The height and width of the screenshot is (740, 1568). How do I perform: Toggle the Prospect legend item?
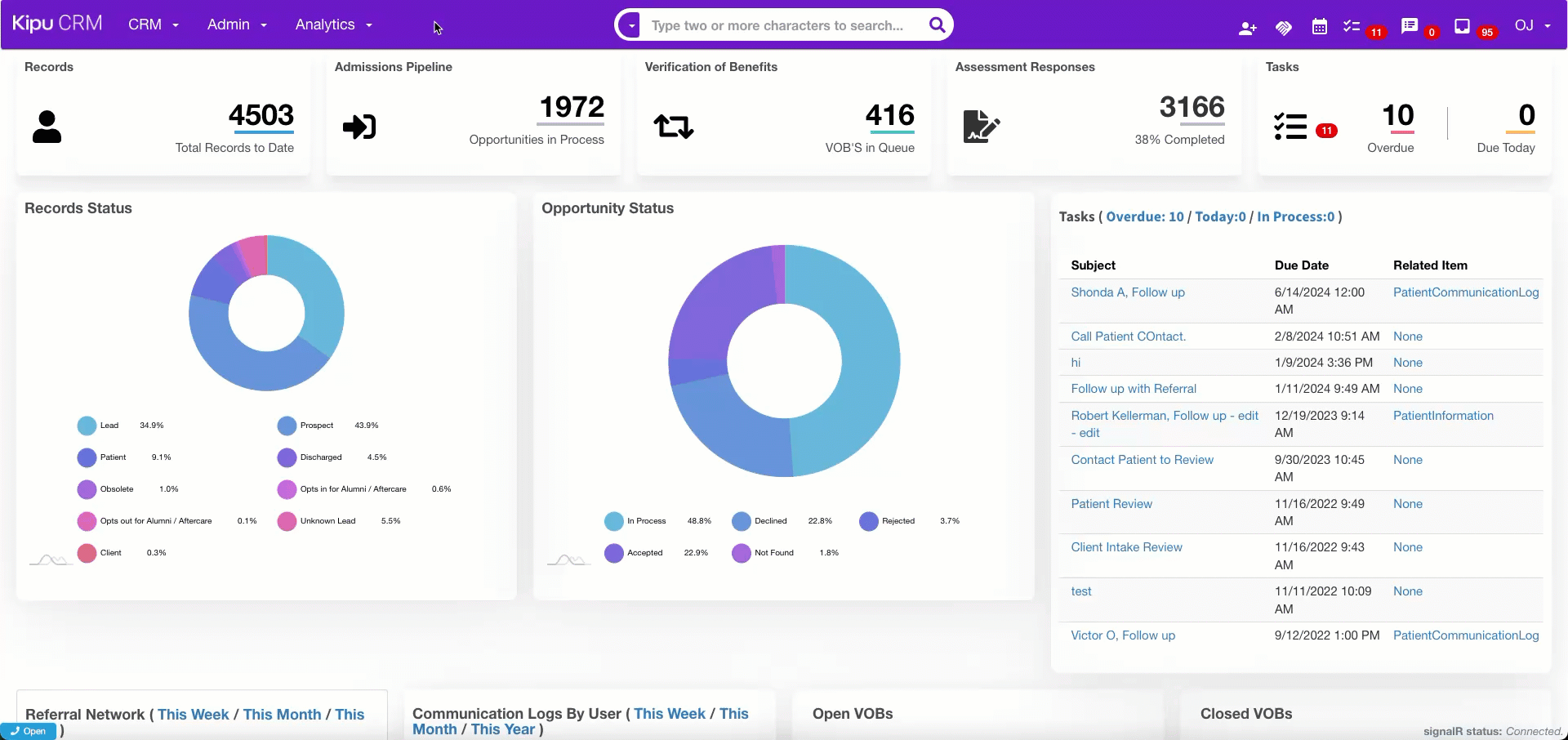pos(287,426)
